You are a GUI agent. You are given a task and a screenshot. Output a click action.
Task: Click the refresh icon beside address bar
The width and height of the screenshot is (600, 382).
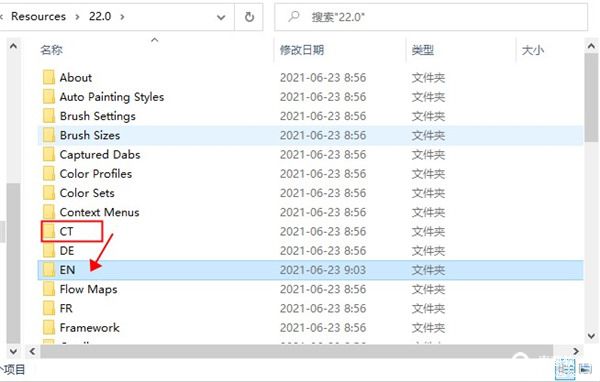tap(249, 17)
